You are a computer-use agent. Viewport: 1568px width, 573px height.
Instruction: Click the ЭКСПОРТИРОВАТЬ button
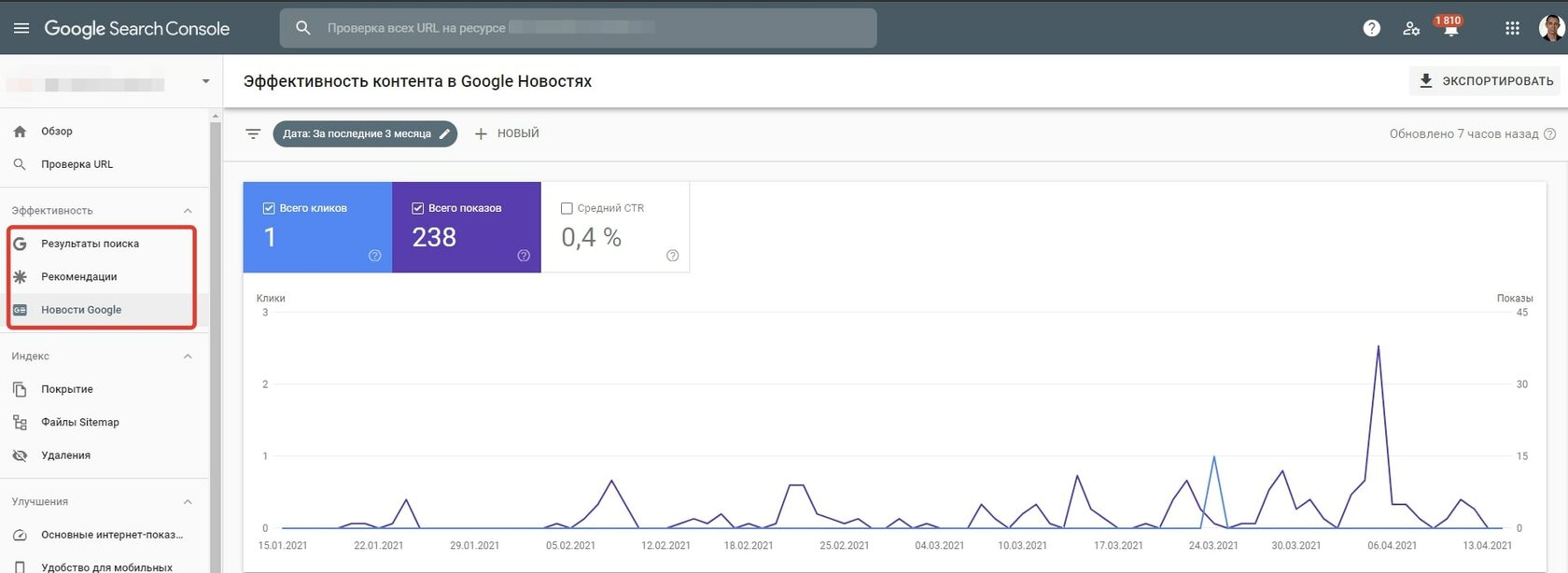click(x=1485, y=80)
